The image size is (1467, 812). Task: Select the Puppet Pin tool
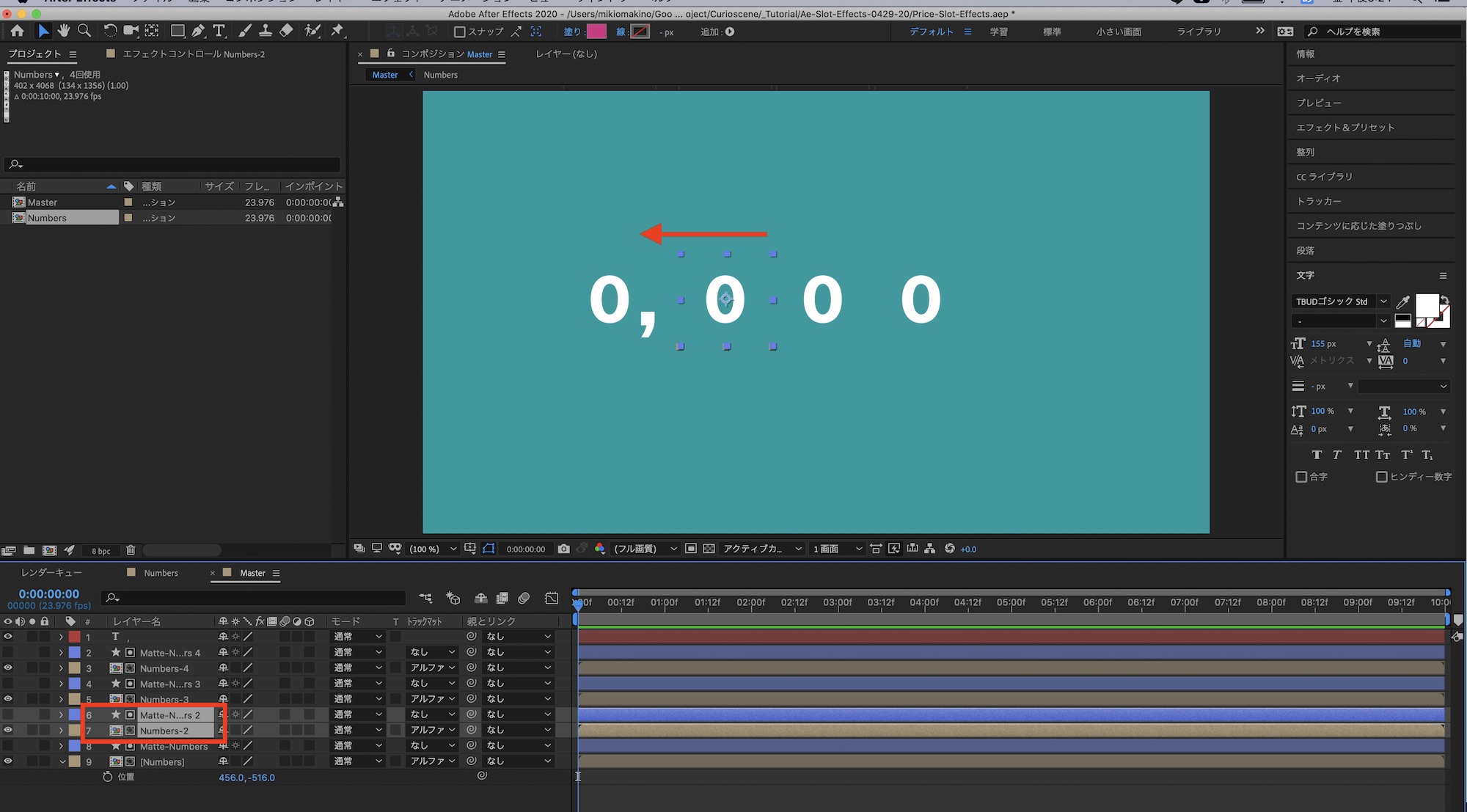[337, 31]
